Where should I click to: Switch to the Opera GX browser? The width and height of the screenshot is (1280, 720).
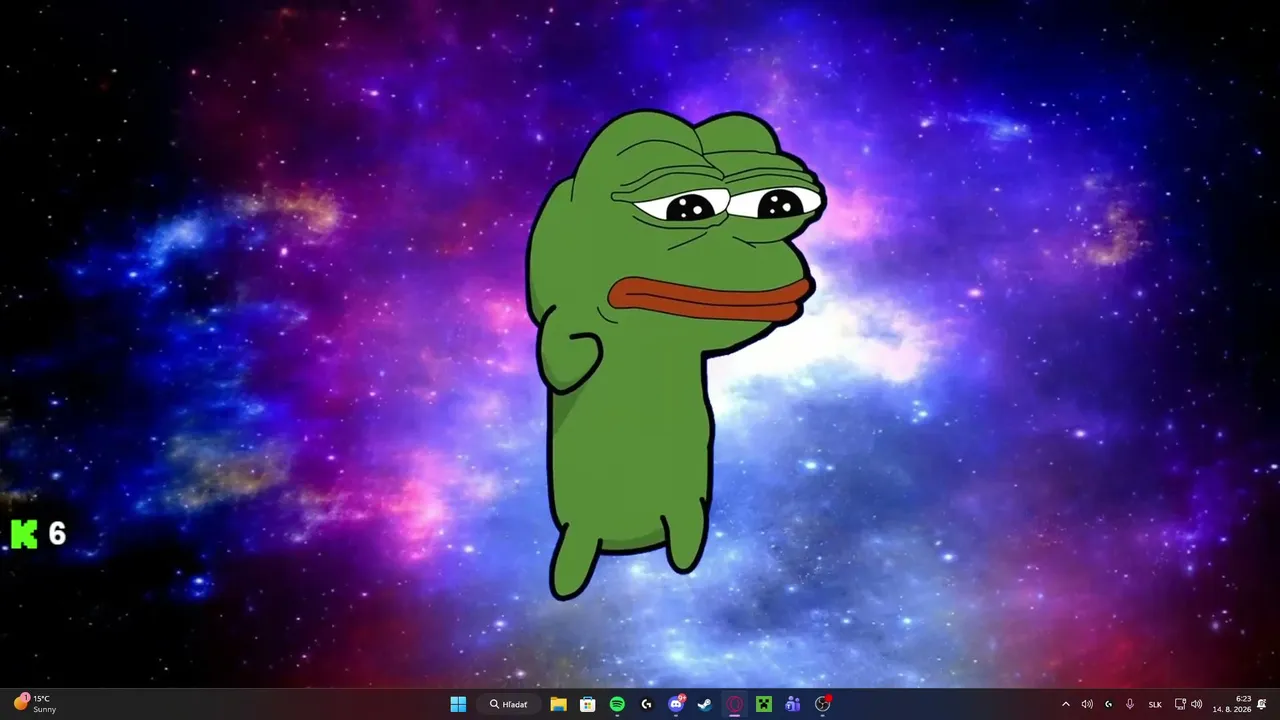coord(735,704)
